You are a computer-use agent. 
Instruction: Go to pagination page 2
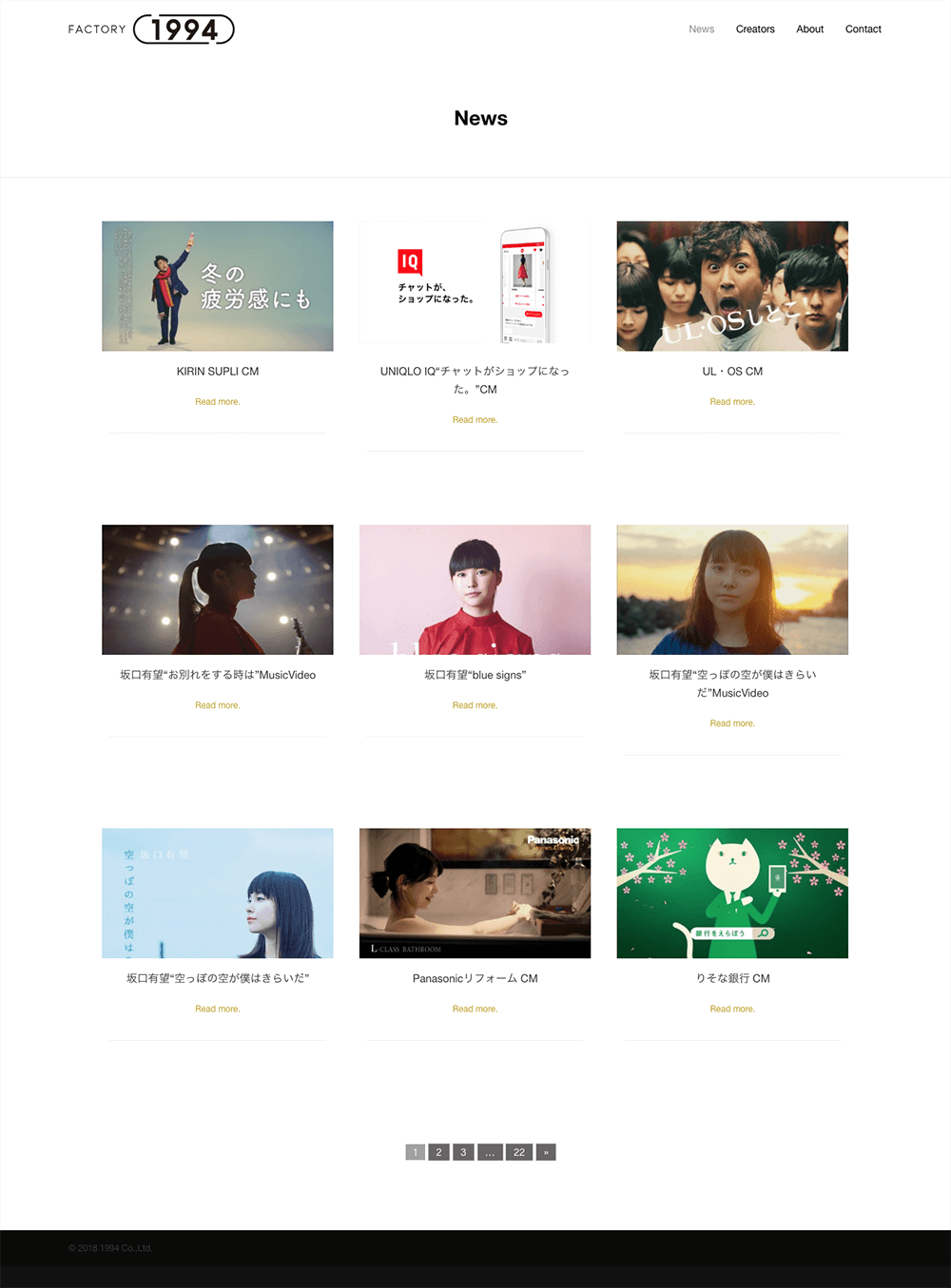[438, 1152]
